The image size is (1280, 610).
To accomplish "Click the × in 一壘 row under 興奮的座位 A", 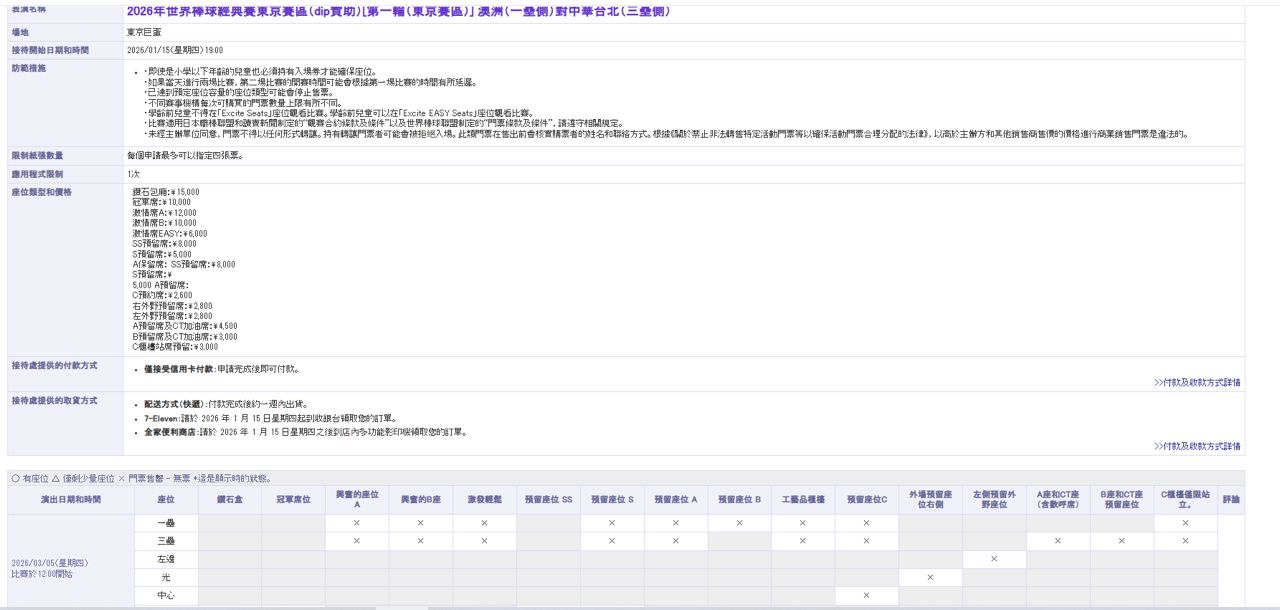I will coord(356,523).
